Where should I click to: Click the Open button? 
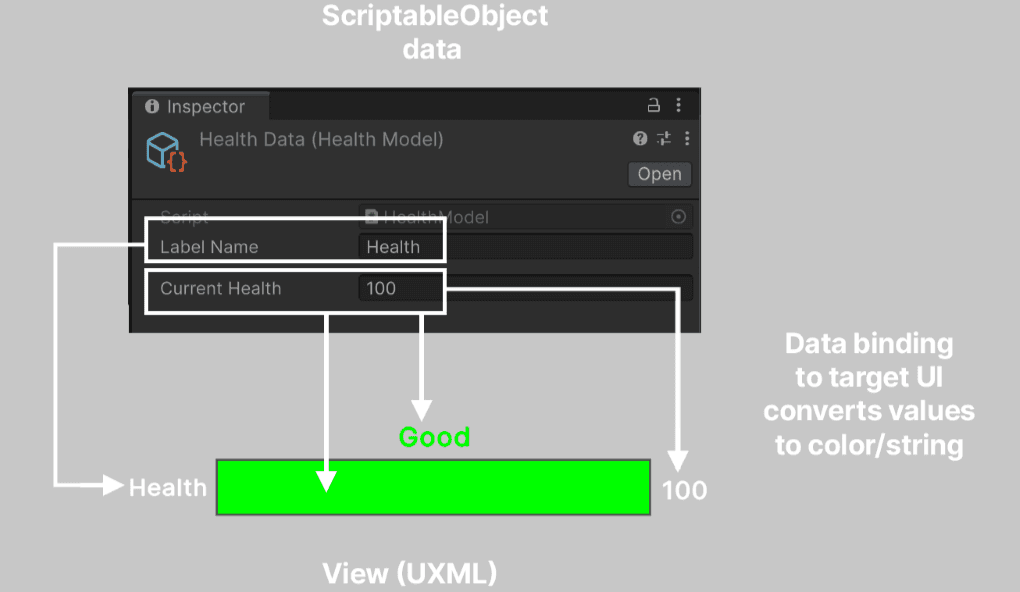tap(659, 174)
